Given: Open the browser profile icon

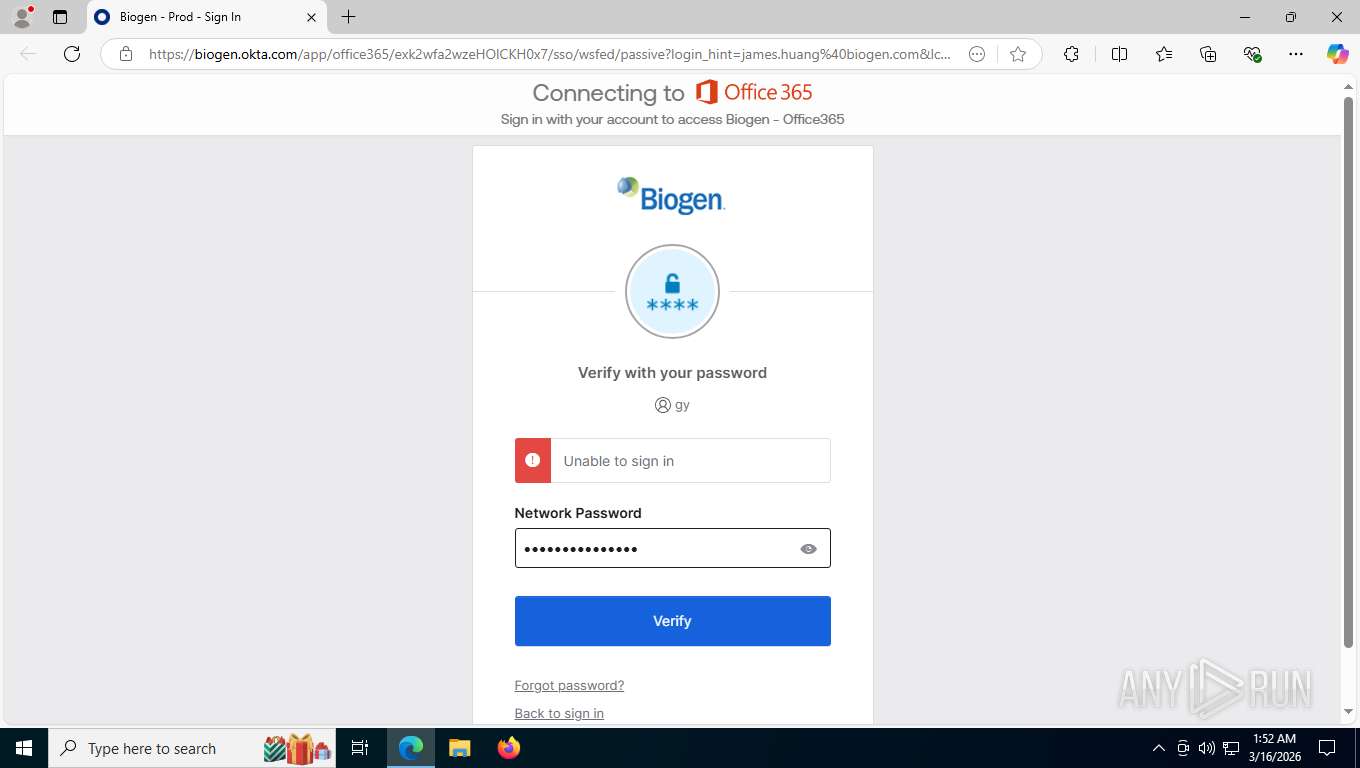Looking at the screenshot, I should 22,17.
